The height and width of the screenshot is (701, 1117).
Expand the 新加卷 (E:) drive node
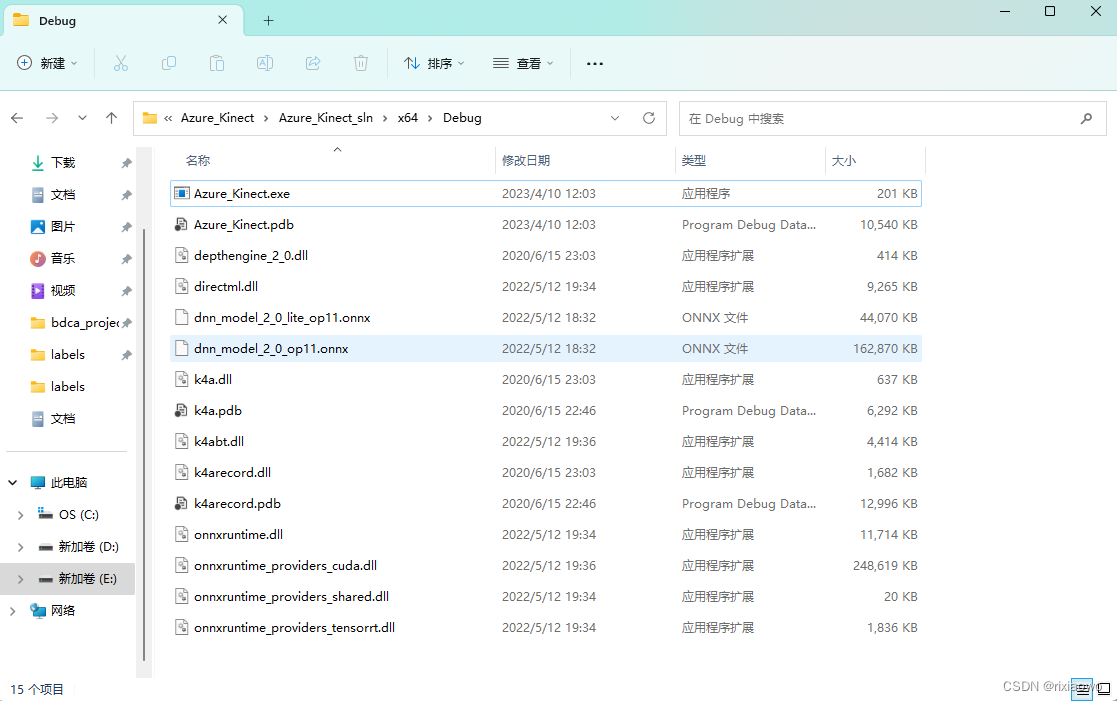(21, 579)
